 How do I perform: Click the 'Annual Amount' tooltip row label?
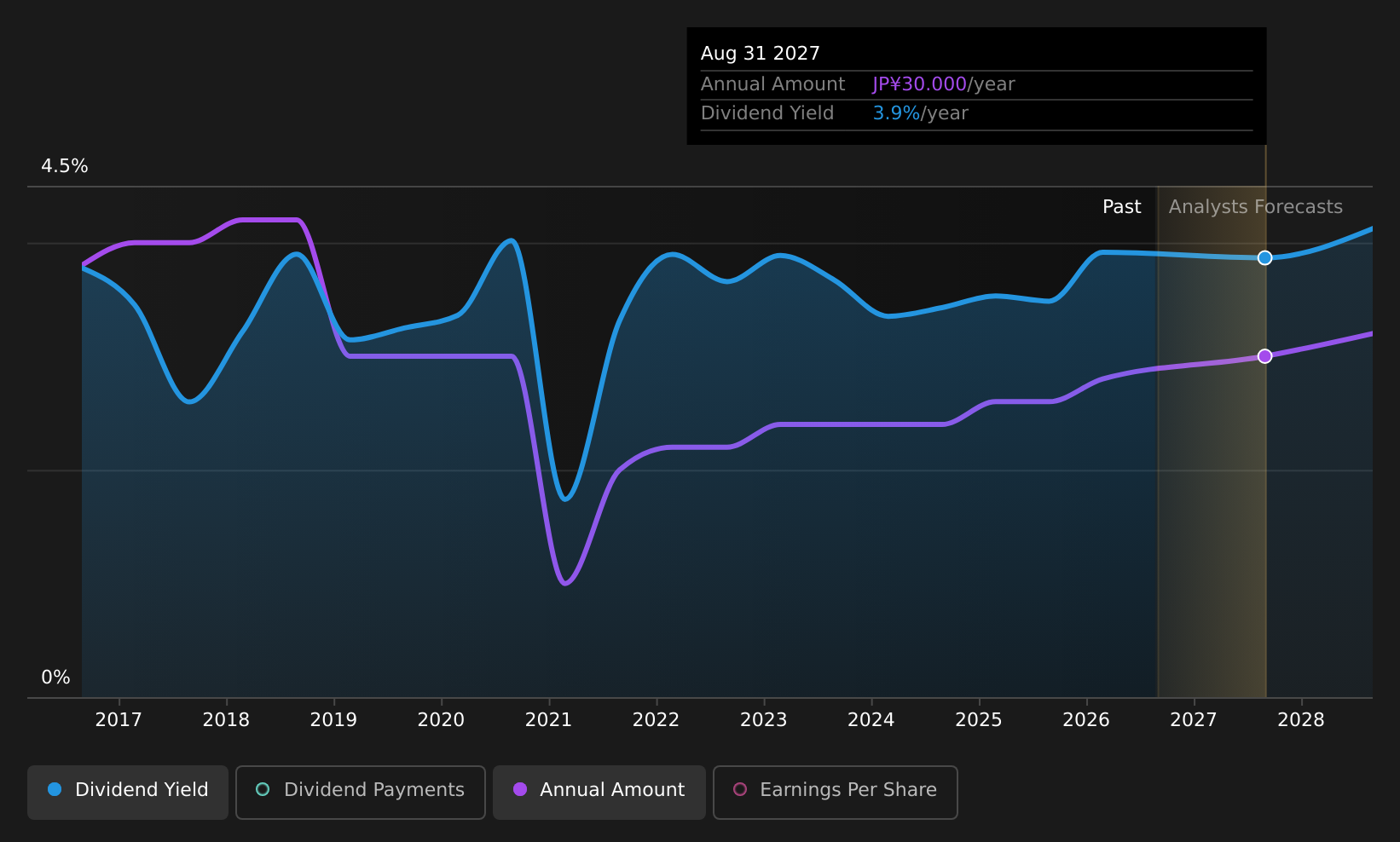772,84
